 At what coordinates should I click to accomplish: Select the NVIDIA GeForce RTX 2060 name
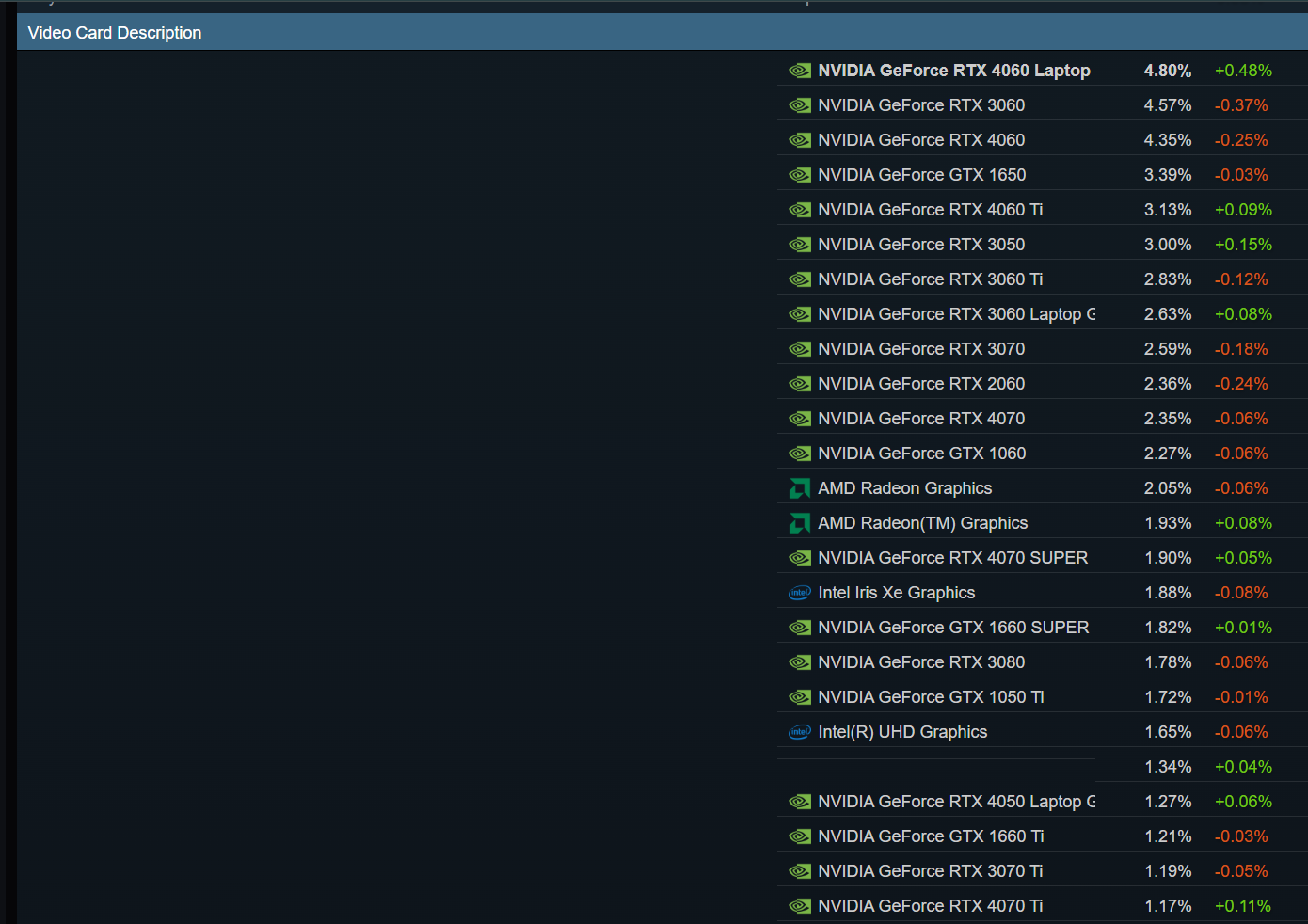coord(921,384)
